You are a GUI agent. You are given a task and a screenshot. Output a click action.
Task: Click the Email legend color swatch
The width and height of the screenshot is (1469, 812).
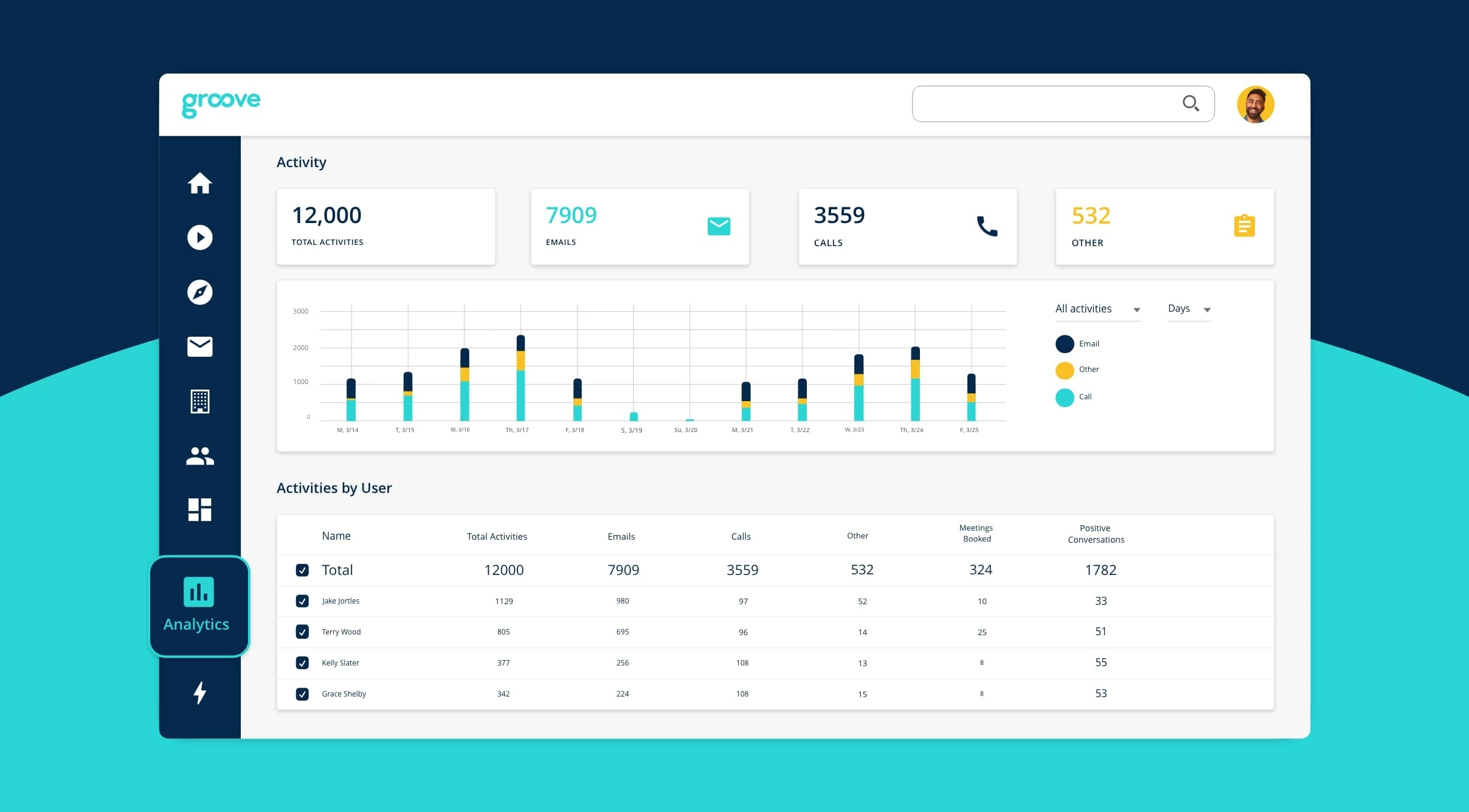[1064, 343]
